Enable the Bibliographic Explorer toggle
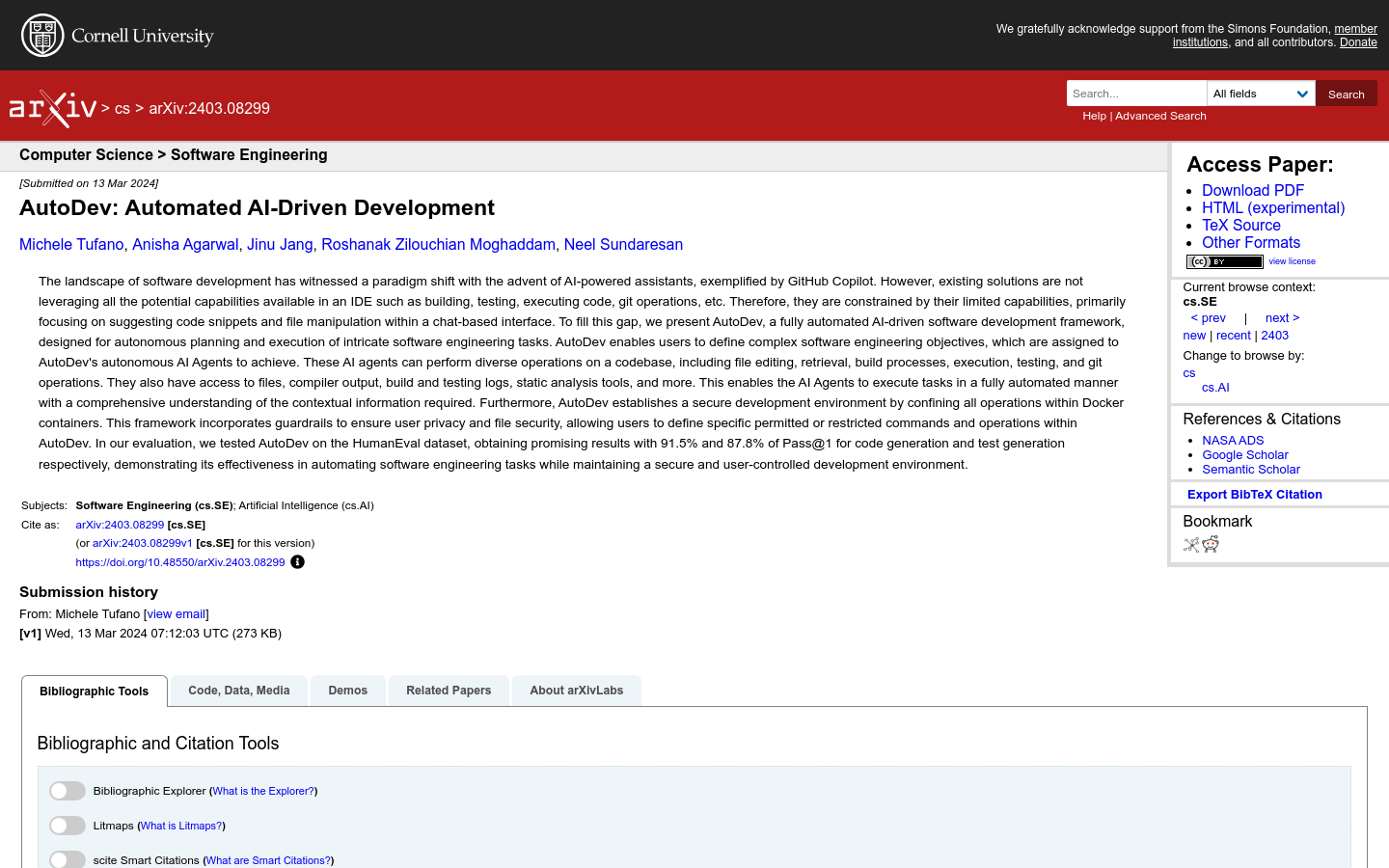 68,791
